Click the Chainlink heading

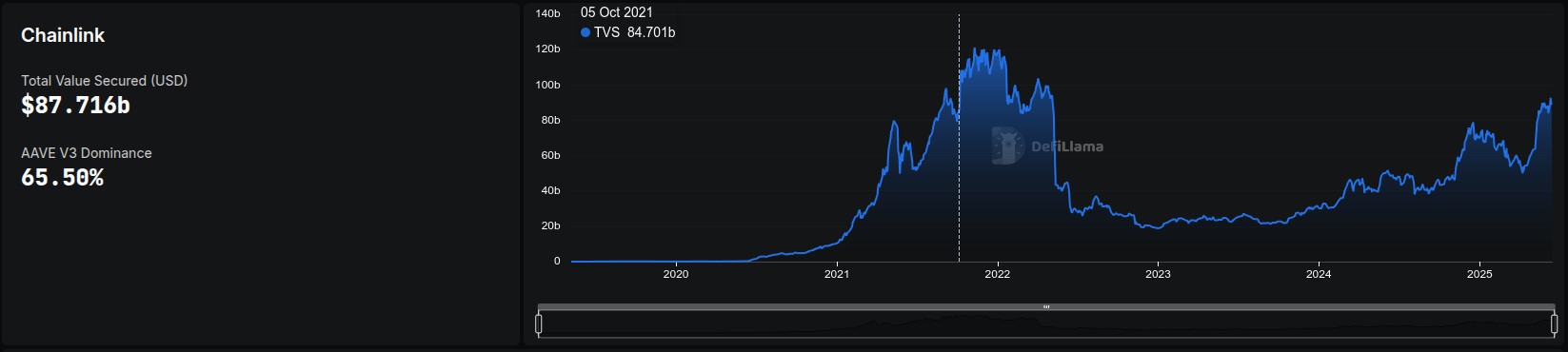point(63,35)
